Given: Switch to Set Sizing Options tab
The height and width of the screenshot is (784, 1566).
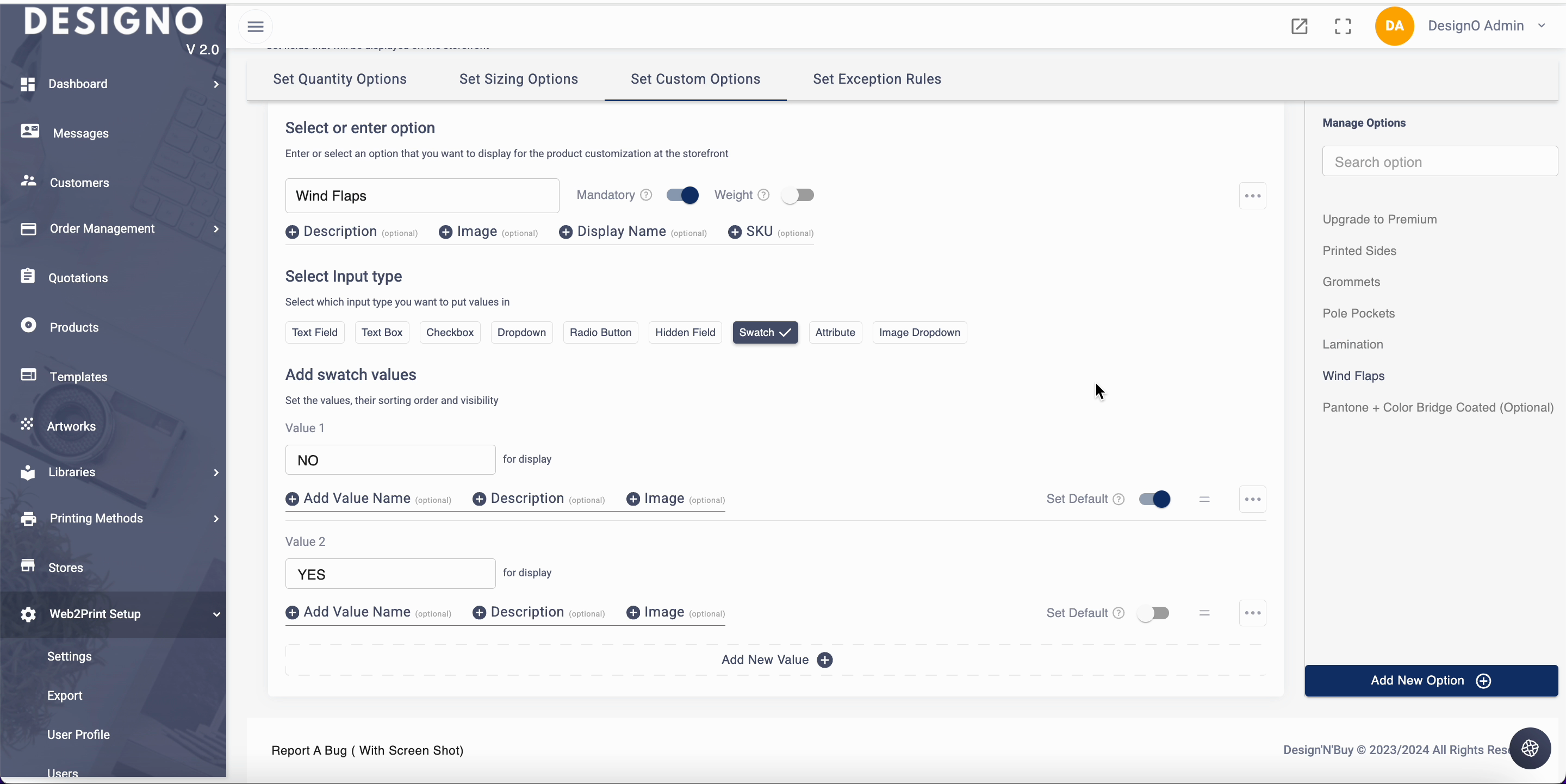Looking at the screenshot, I should pyautogui.click(x=518, y=79).
